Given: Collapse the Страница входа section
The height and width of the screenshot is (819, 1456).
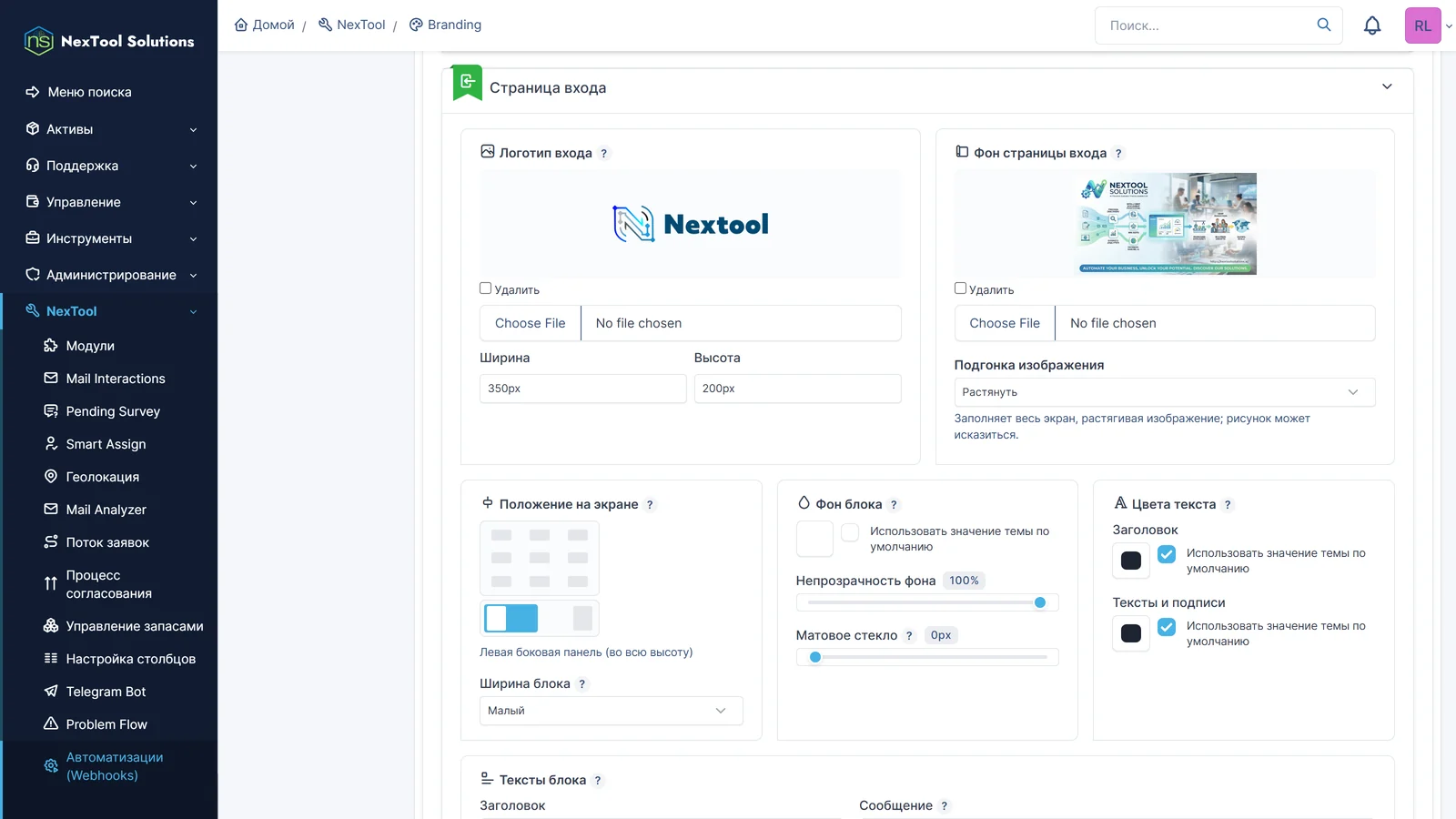Looking at the screenshot, I should 1387,87.
